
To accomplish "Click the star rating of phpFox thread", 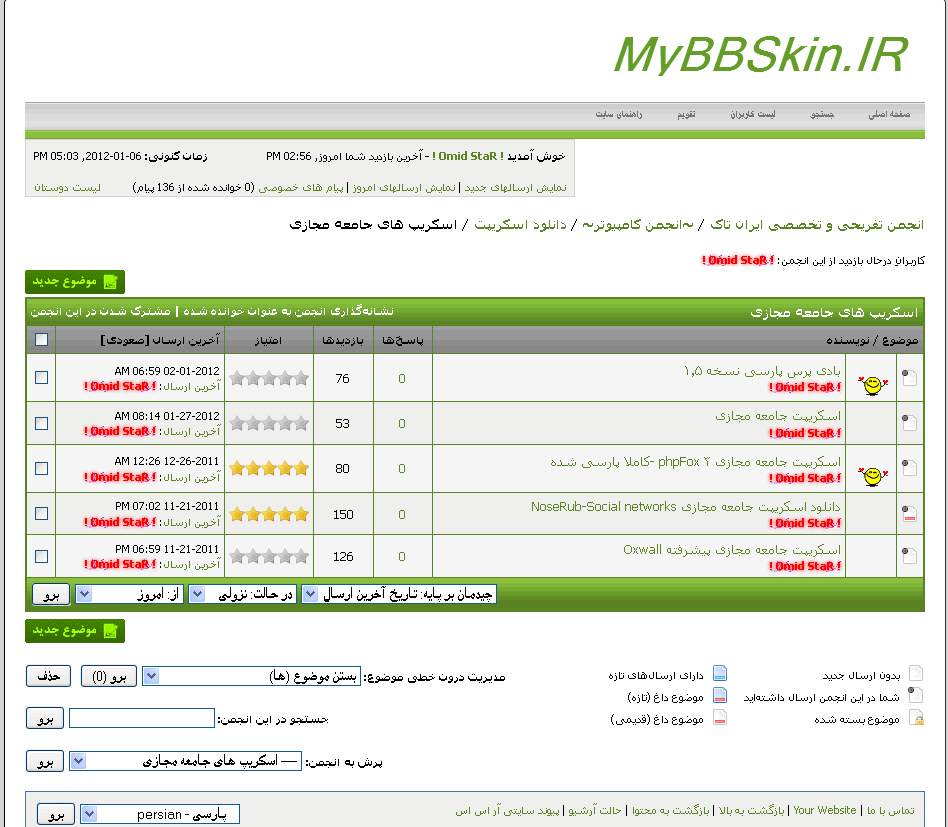I will [x=269, y=468].
